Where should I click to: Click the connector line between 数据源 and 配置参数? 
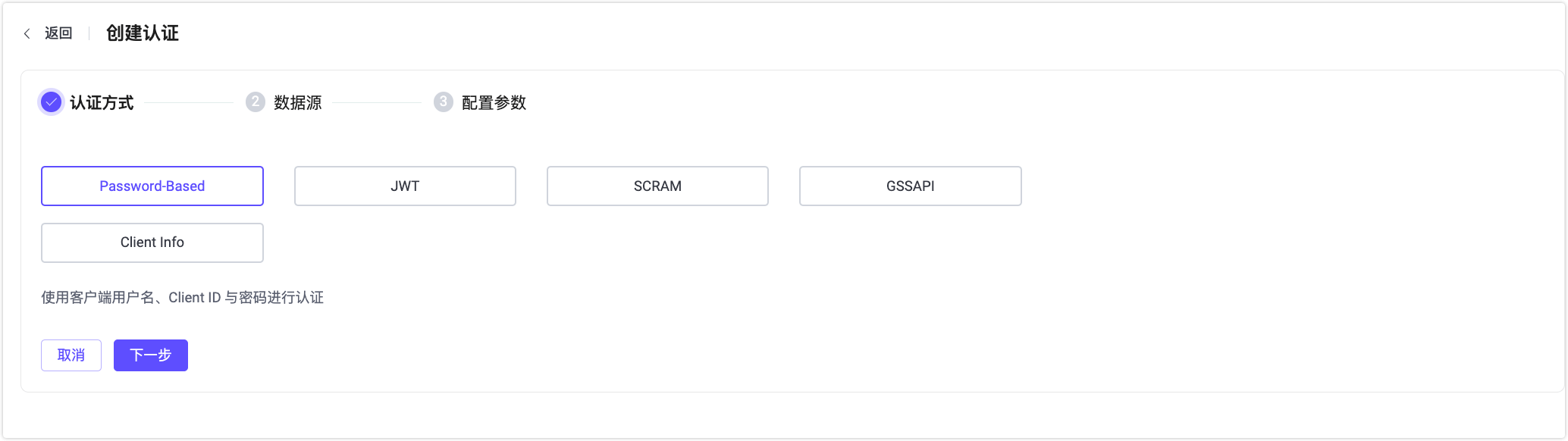click(x=377, y=102)
